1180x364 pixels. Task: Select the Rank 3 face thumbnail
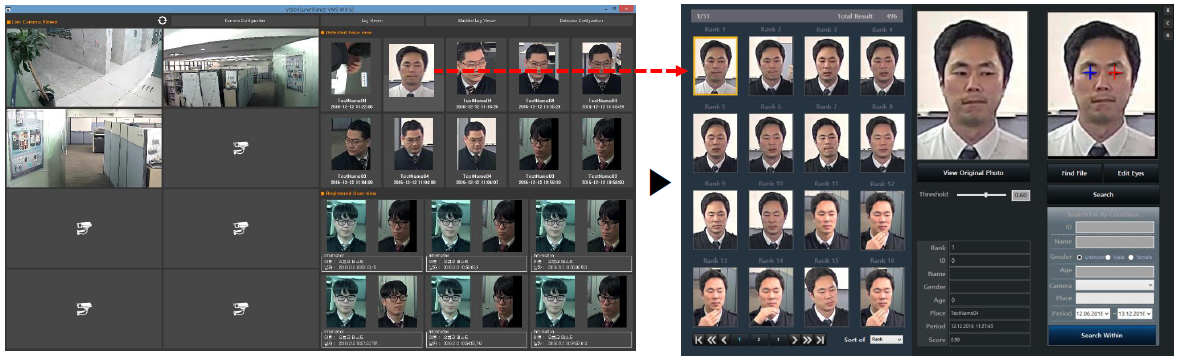point(826,65)
